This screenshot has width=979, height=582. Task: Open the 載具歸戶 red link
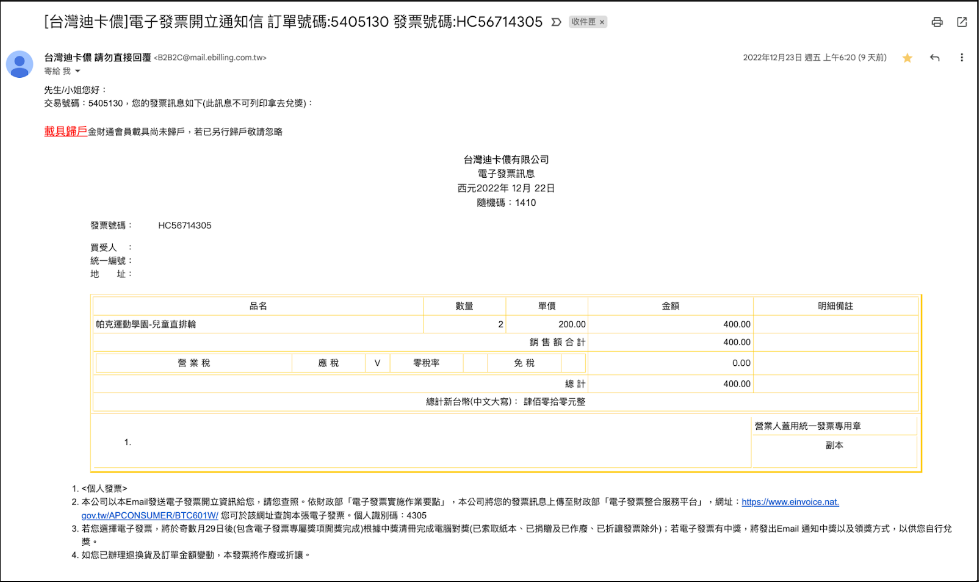coord(66,131)
